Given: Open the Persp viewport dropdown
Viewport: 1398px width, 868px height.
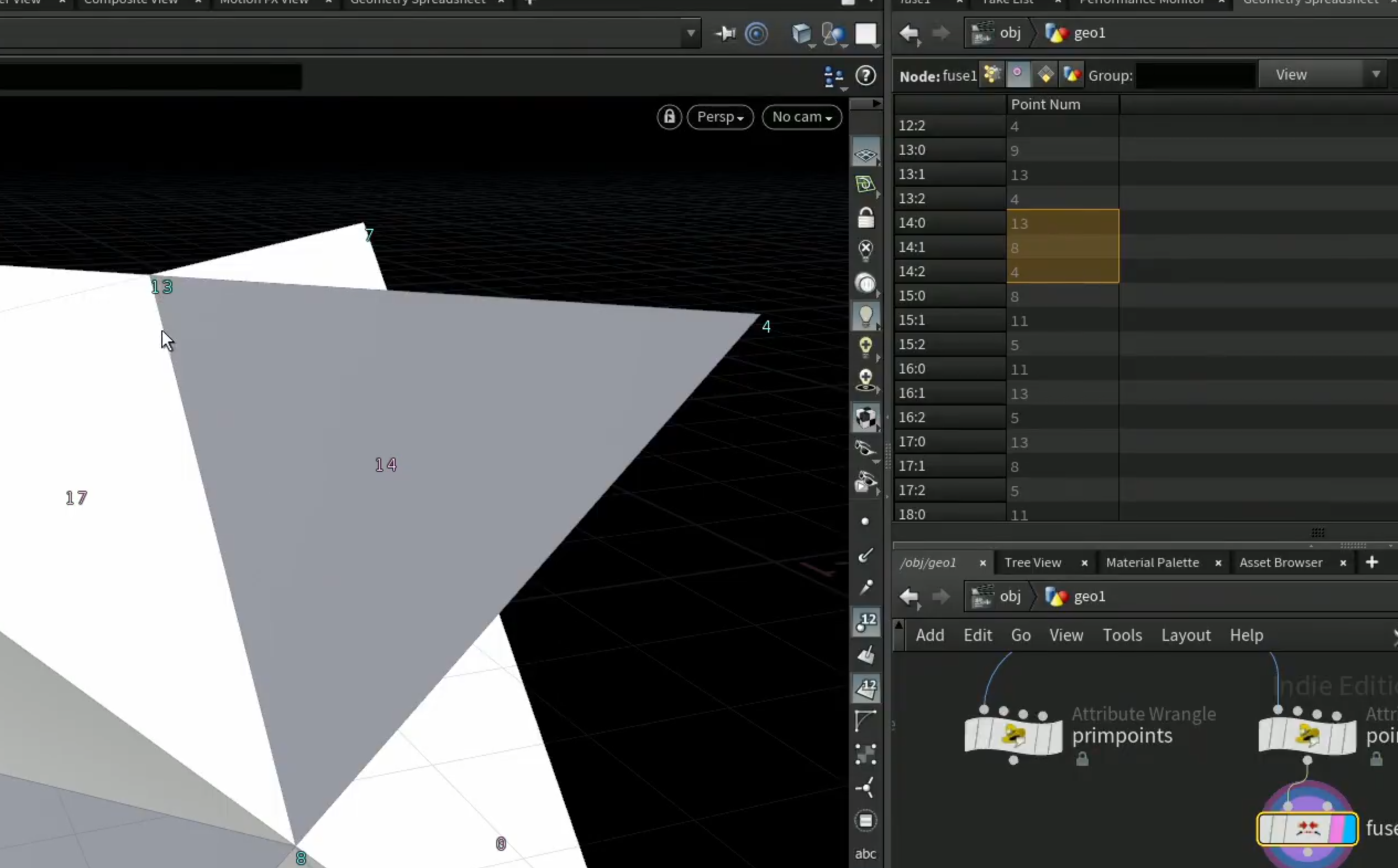Looking at the screenshot, I should pos(720,117).
